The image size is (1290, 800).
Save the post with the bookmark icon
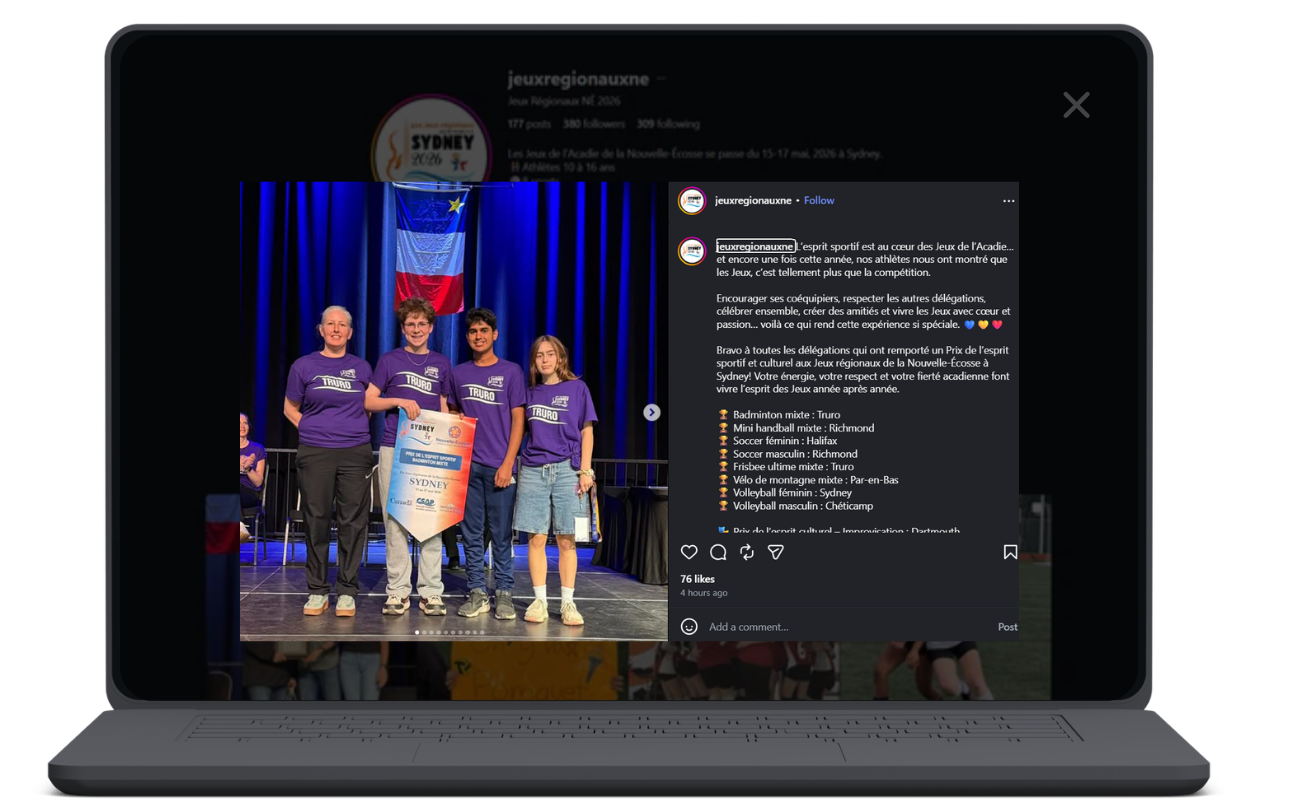tap(1010, 552)
